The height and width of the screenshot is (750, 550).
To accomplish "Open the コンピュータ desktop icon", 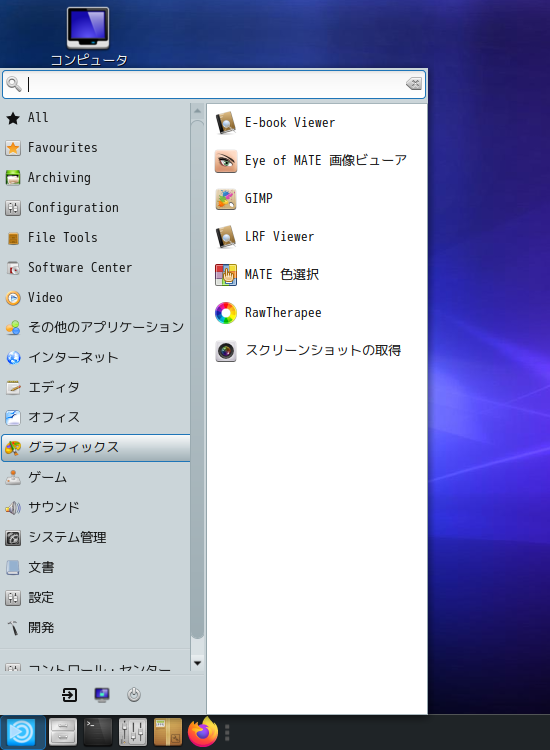I will [88, 37].
